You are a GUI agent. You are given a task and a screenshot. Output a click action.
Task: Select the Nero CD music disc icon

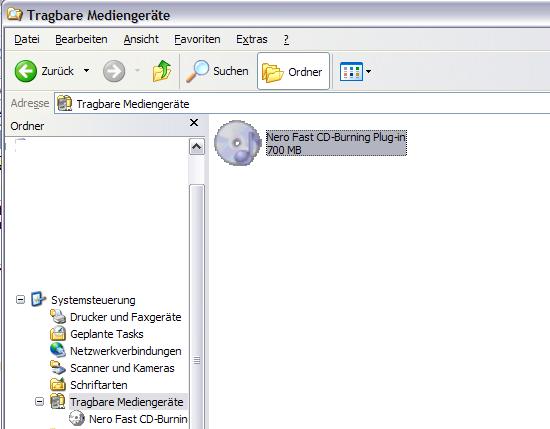(x=238, y=142)
